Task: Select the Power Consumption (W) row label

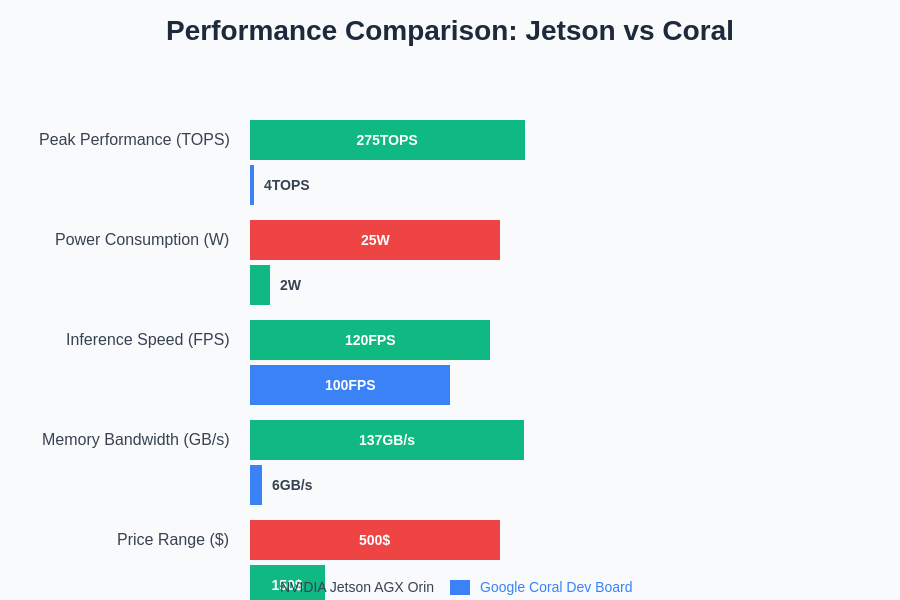Action: pyautogui.click(x=142, y=240)
